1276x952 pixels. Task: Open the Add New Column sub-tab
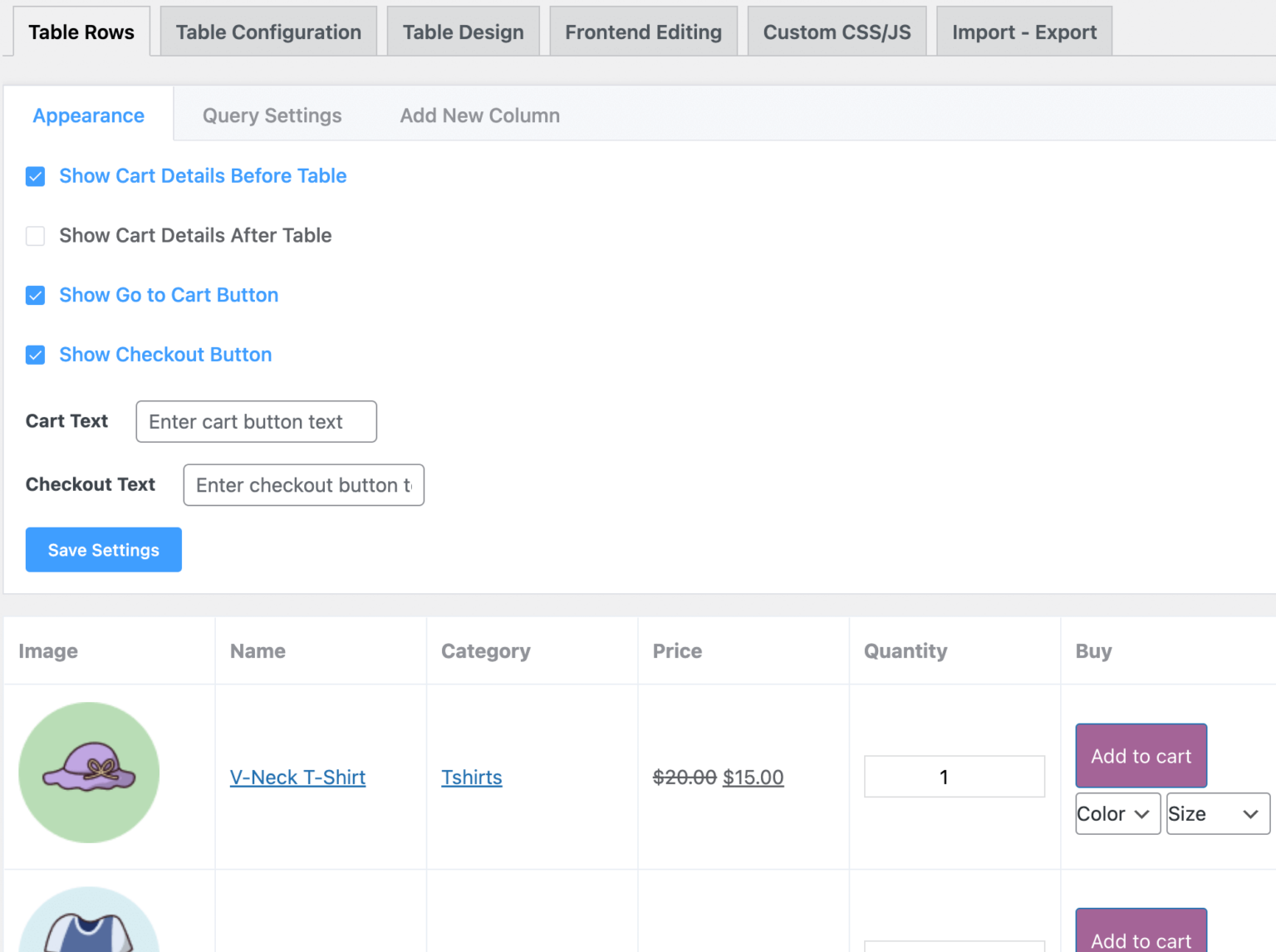click(x=479, y=115)
